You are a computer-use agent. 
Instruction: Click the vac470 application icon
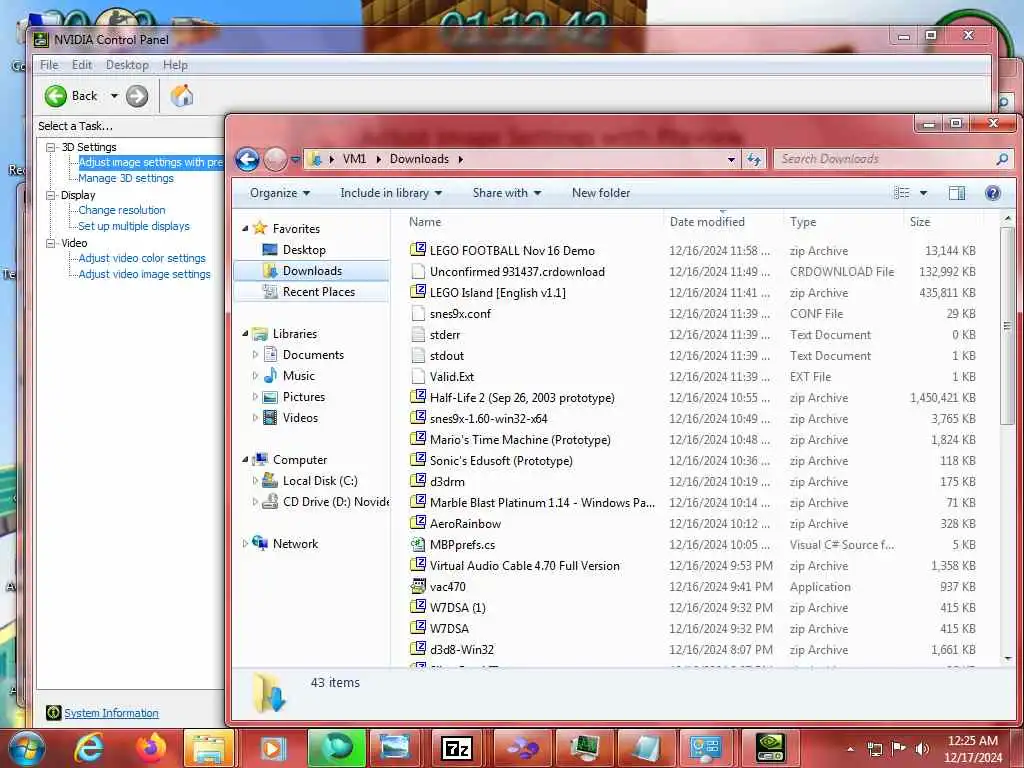[418, 586]
